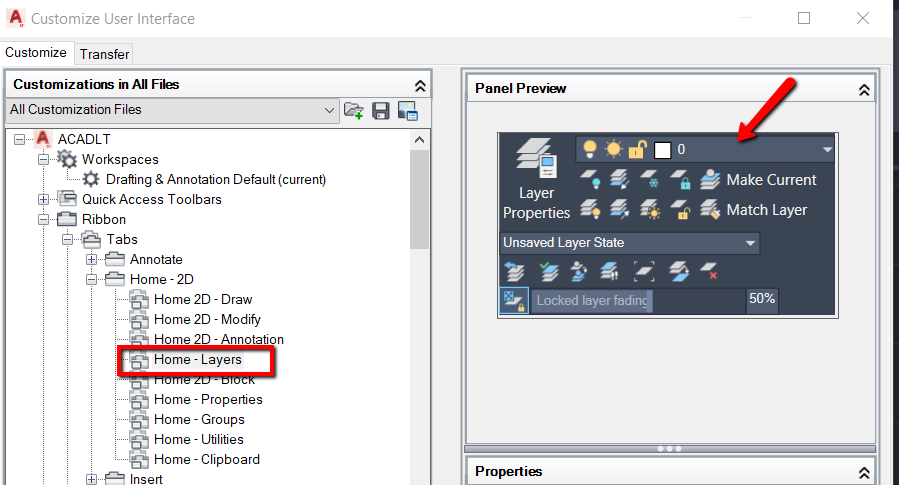Click the Locked layer fading slider
899x485 pixels.
(x=638, y=300)
